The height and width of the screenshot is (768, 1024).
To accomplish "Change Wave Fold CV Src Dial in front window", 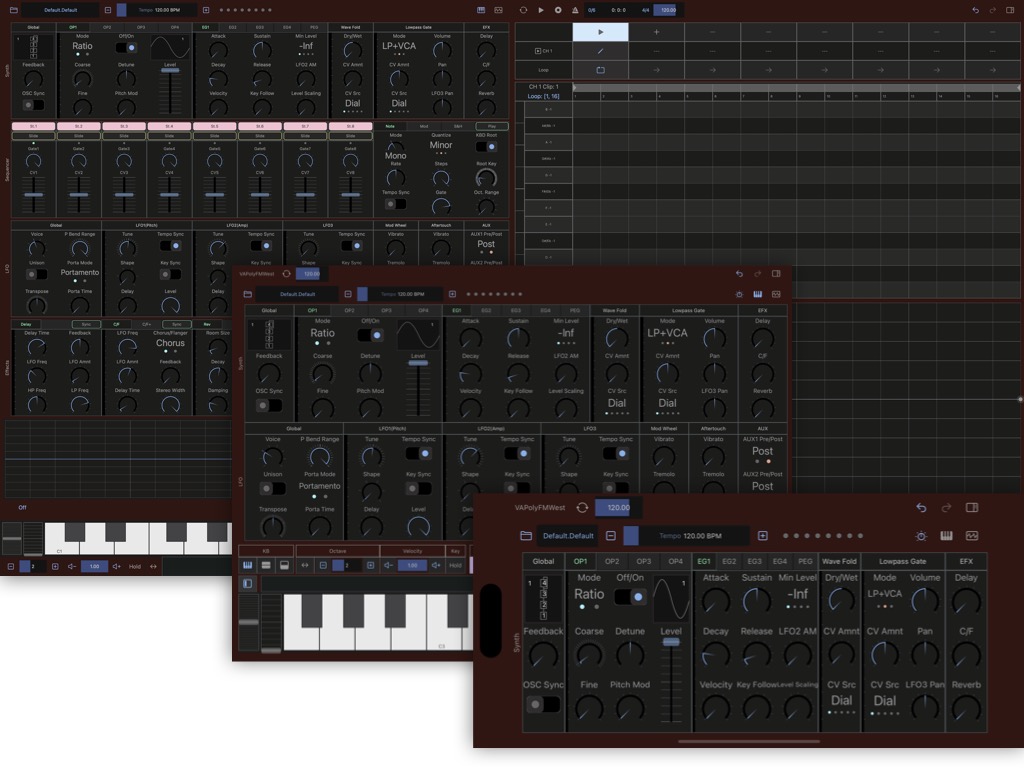I will pyautogui.click(x=841, y=701).
